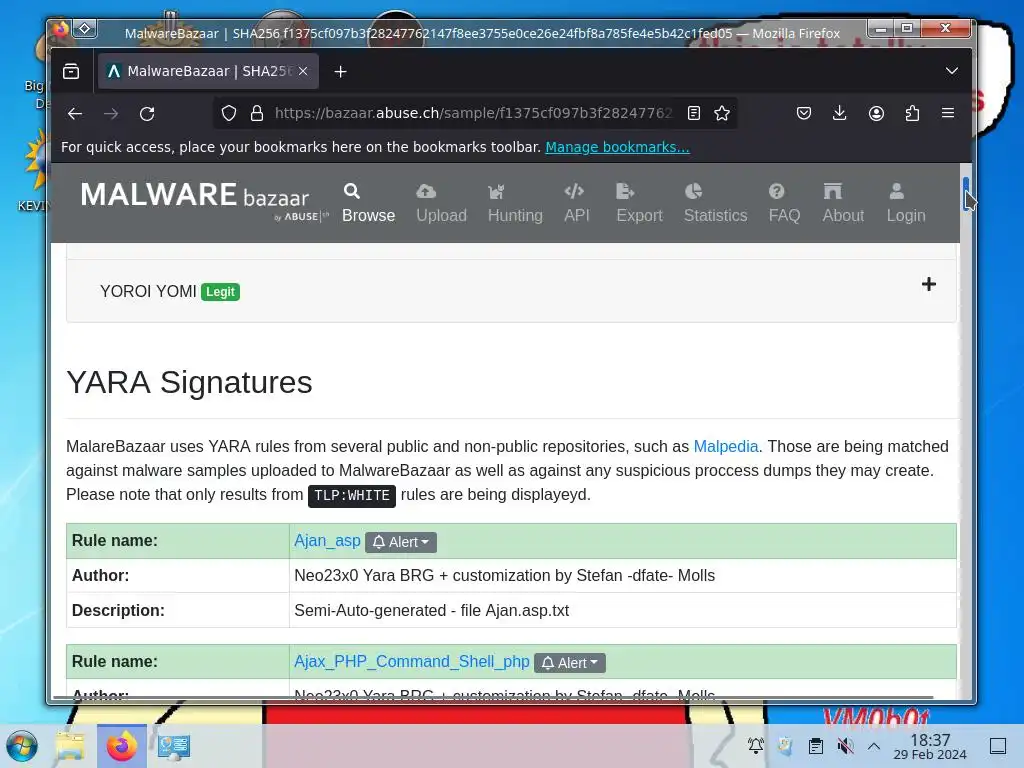Click the horizontal scrollbar at the window bottom
1024x768 pixels.
(x=493, y=697)
